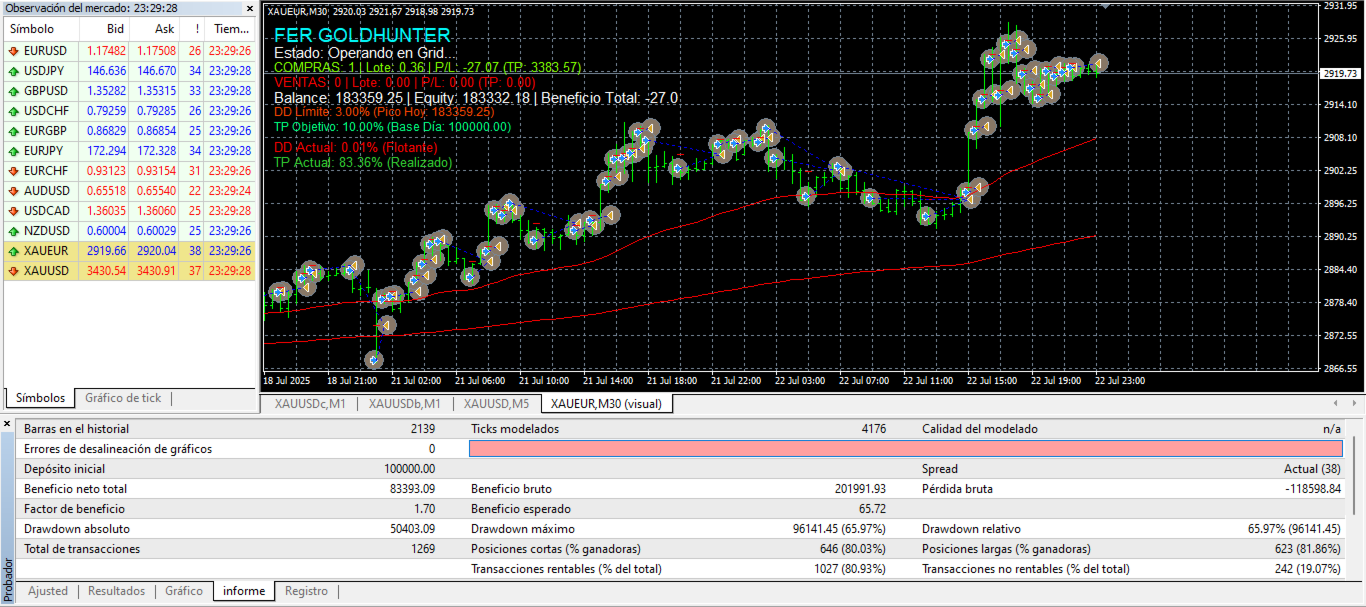
Task: Click Beneficio esperado value 65.72
Action: [871, 509]
